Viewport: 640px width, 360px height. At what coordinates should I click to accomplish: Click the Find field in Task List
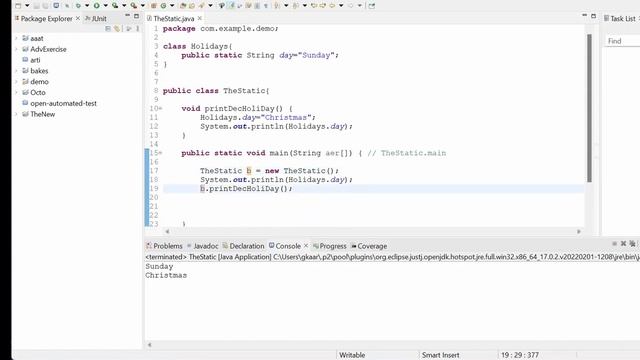[x=622, y=41]
